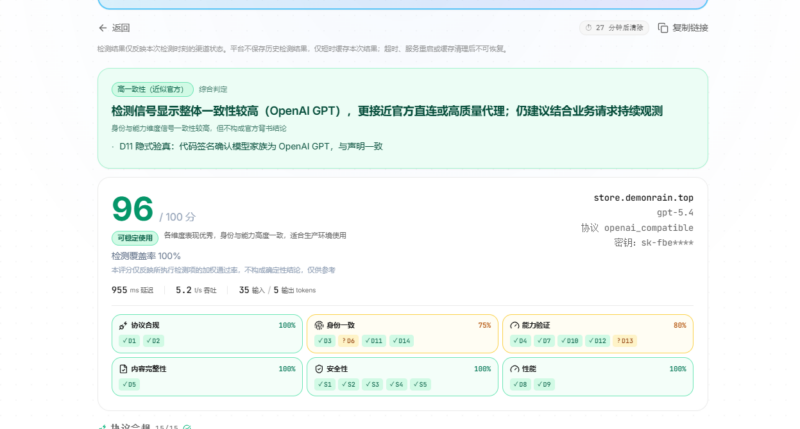Viewport: 800px width, 429px height.
Task: Click the 内容完整性 document icon
Action: tap(123, 369)
